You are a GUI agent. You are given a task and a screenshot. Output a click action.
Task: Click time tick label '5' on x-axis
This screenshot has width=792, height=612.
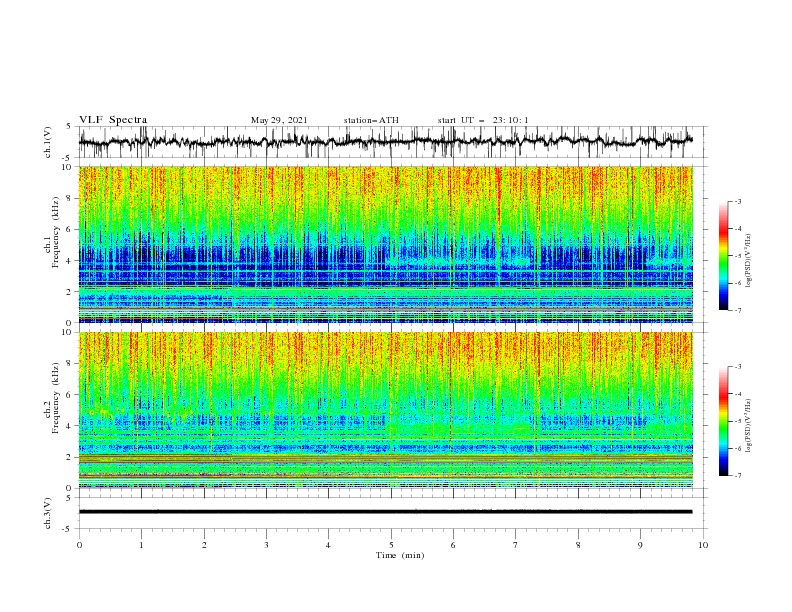[x=391, y=545]
